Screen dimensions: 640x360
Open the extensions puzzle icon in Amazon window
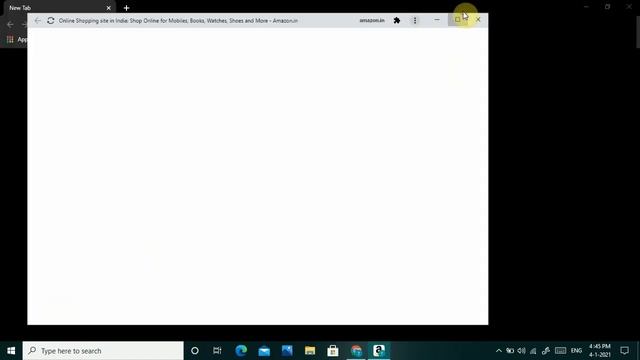[x=397, y=20]
